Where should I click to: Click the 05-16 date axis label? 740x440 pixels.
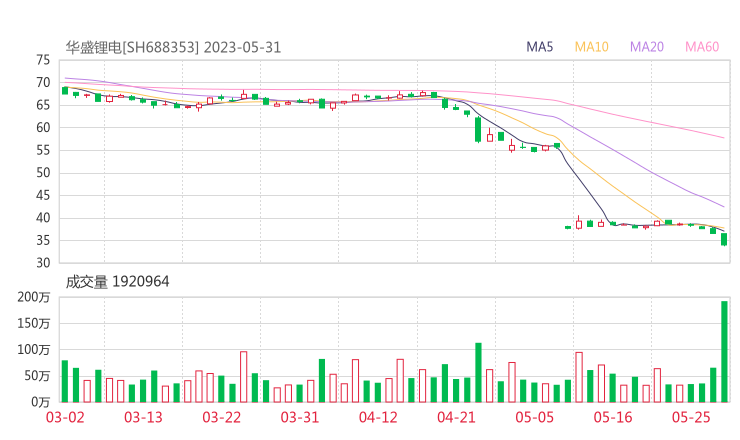click(x=613, y=417)
